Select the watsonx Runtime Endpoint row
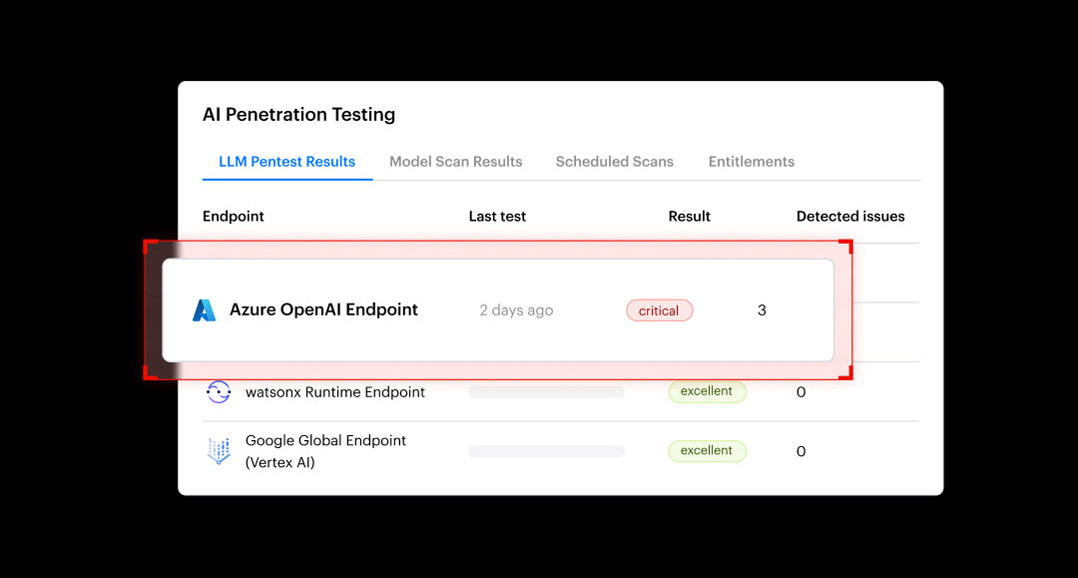1078x578 pixels. coord(500,392)
